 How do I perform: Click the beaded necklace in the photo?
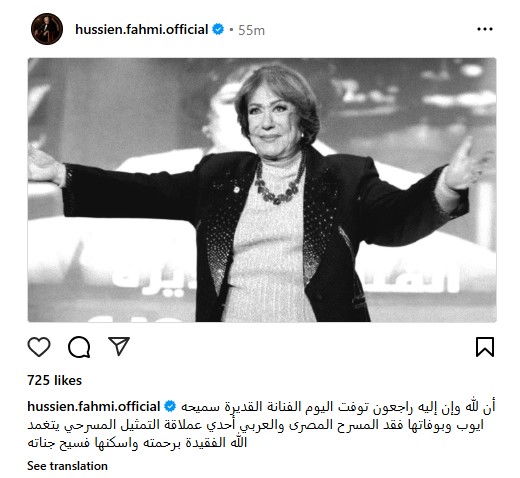279,182
